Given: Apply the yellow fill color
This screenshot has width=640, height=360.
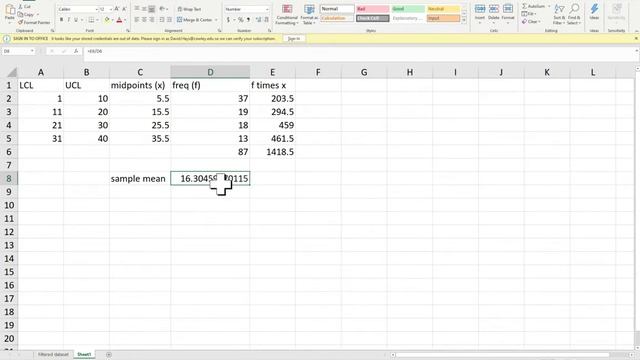Looking at the screenshot, I should tap(107, 20).
